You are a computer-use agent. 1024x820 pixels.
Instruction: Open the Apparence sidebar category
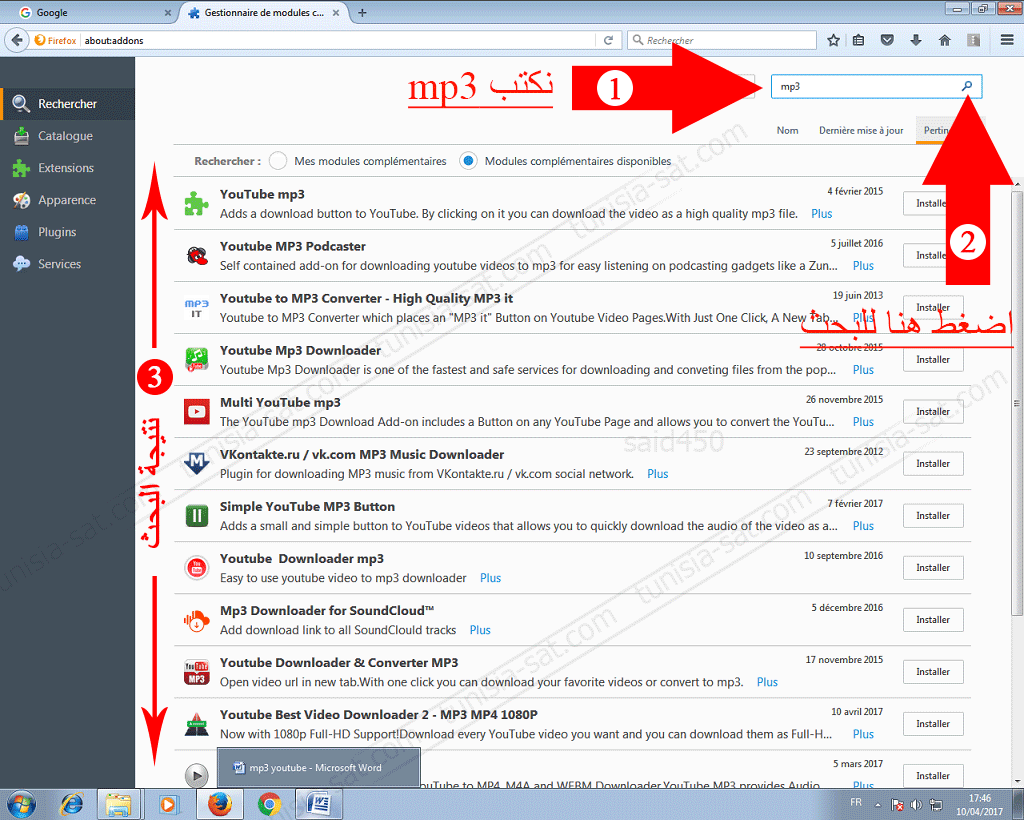coord(67,200)
